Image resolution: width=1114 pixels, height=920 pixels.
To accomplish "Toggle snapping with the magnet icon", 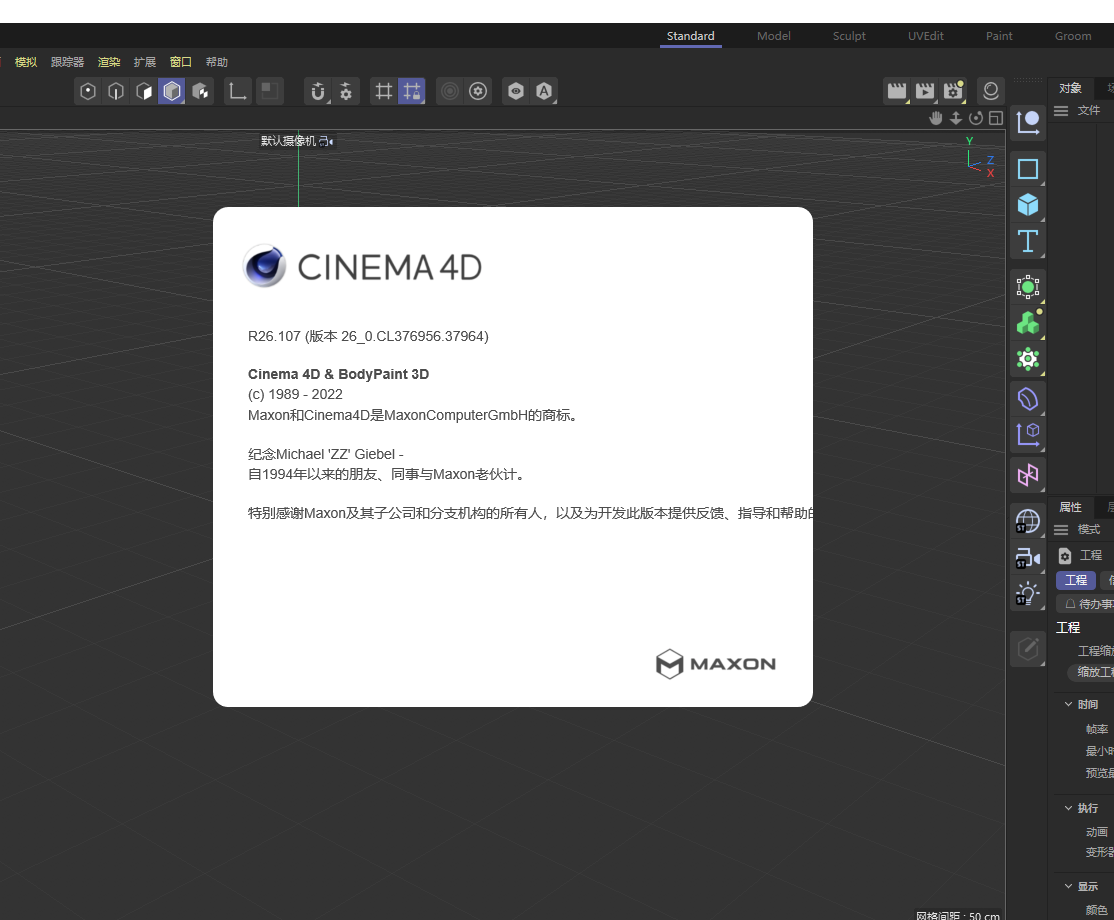I will point(318,91).
